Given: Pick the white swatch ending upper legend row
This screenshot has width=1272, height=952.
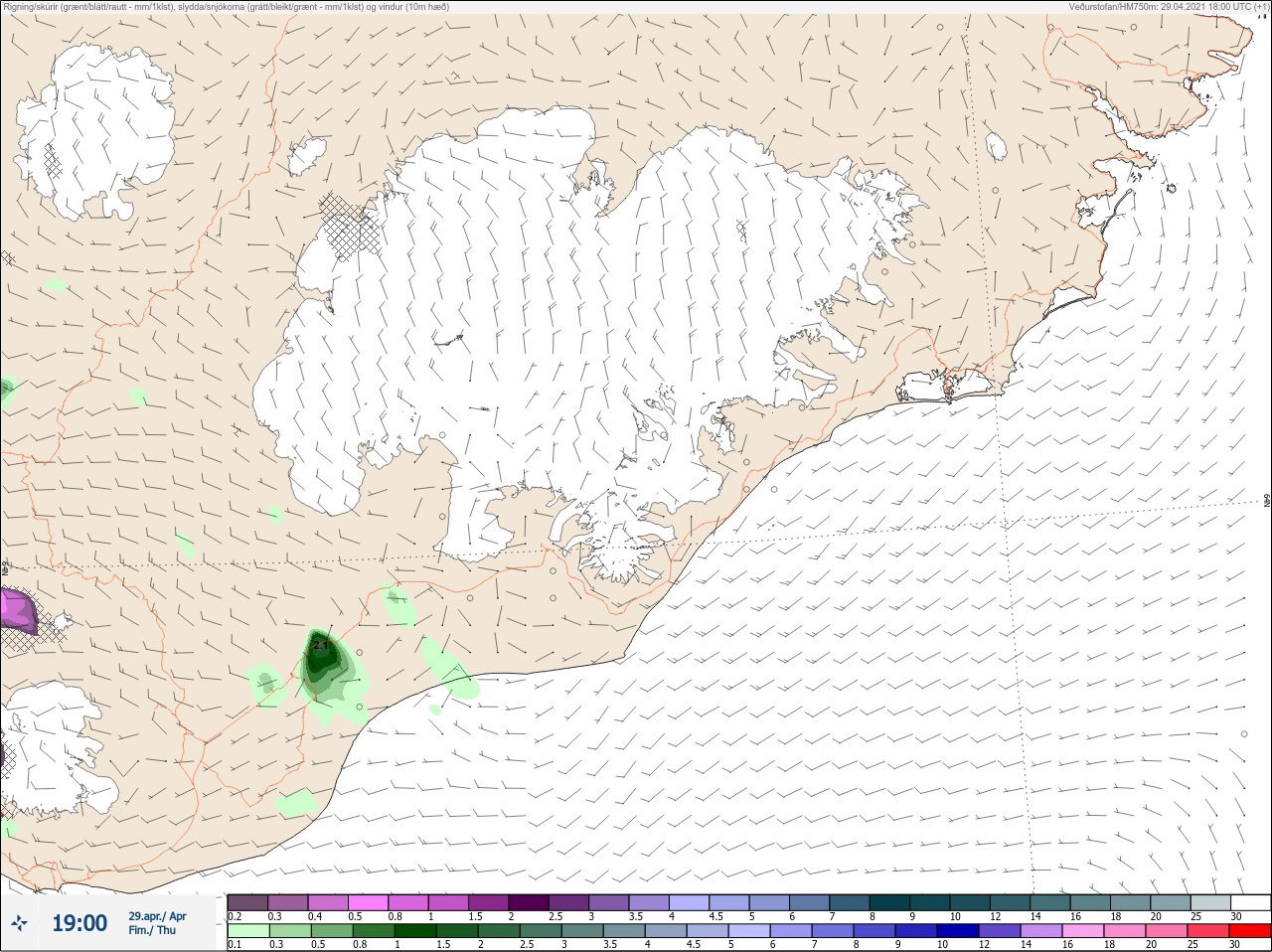Looking at the screenshot, I should pyautogui.click(x=1250, y=902).
